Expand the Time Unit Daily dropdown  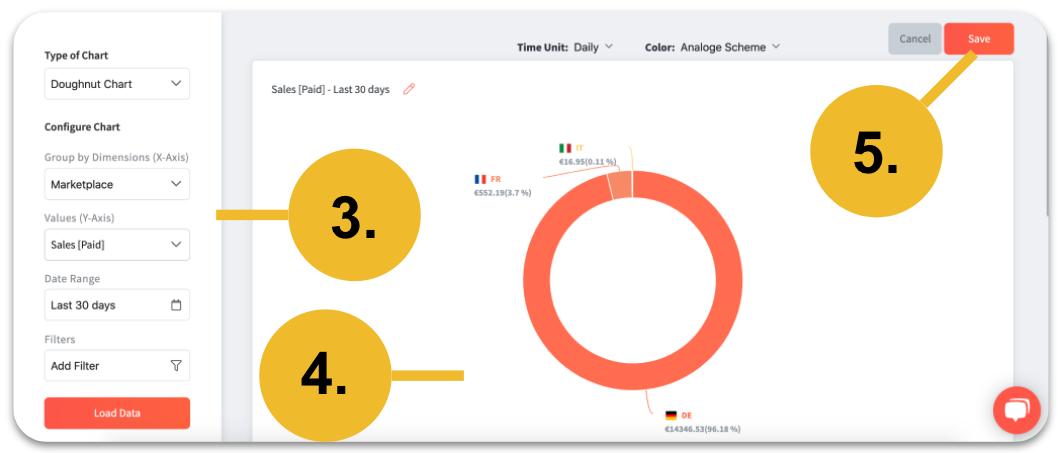point(594,47)
